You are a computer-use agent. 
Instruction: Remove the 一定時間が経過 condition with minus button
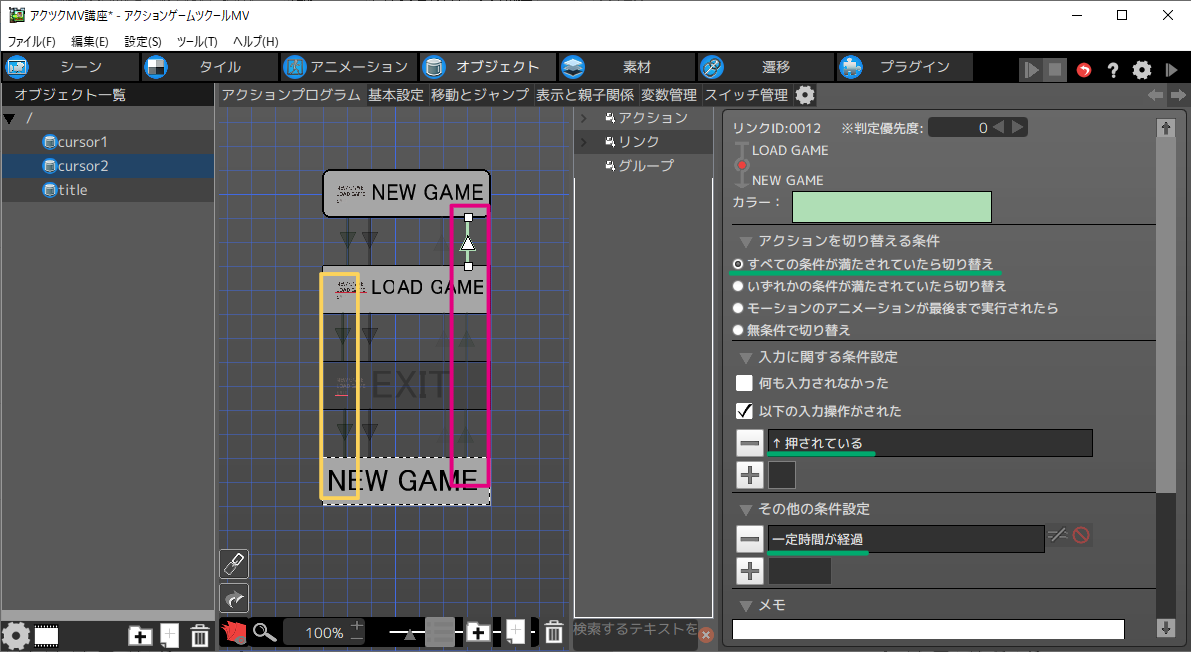tap(749, 540)
